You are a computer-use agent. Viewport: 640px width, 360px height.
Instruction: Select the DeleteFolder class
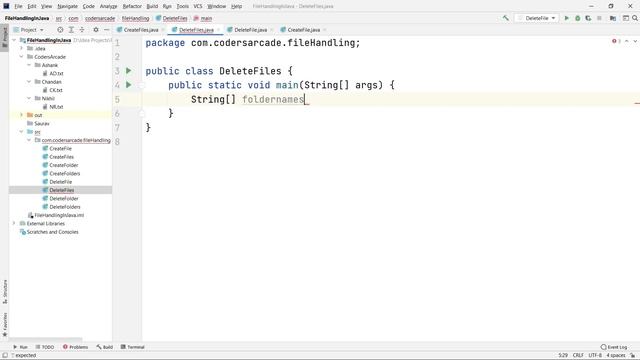[x=64, y=198]
